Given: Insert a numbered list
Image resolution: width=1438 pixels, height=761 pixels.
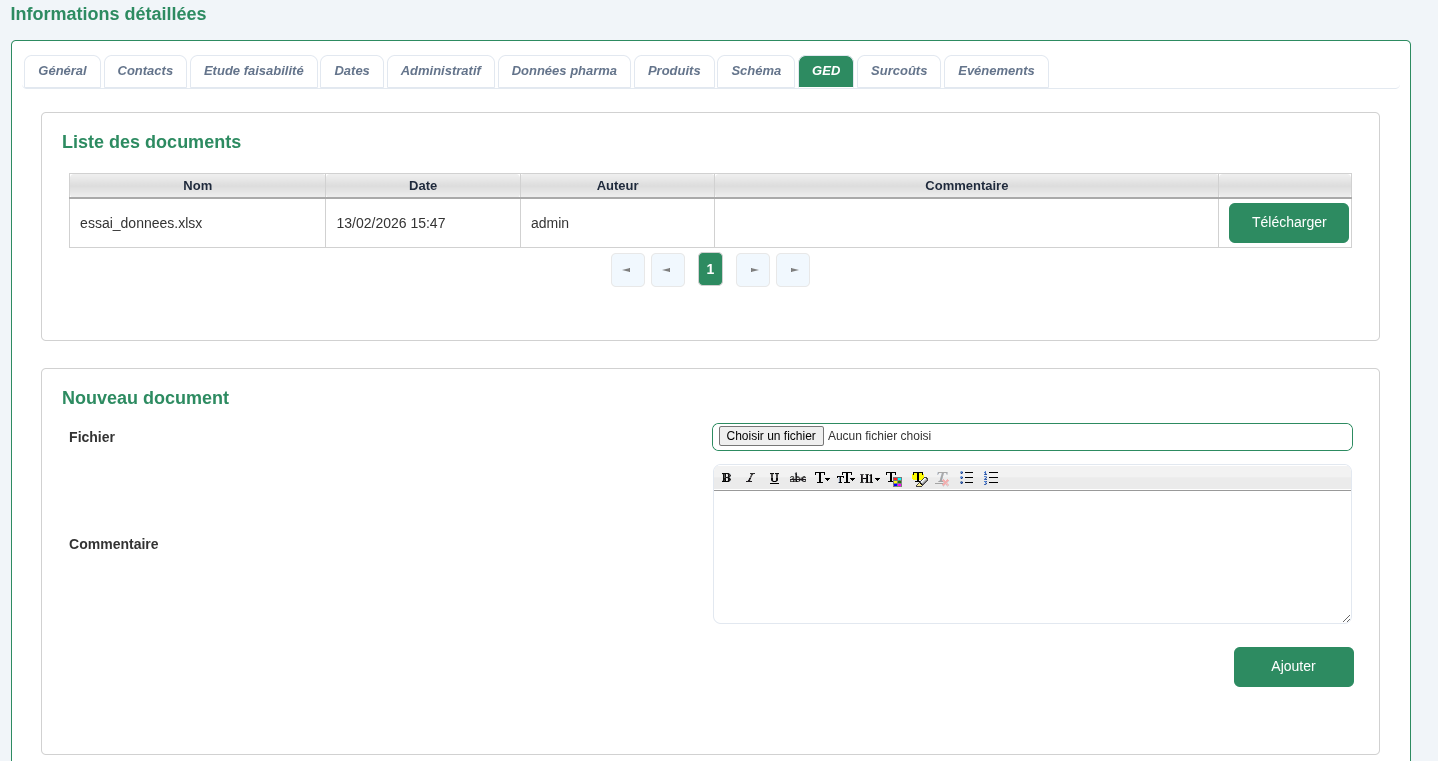Looking at the screenshot, I should (x=990, y=478).
